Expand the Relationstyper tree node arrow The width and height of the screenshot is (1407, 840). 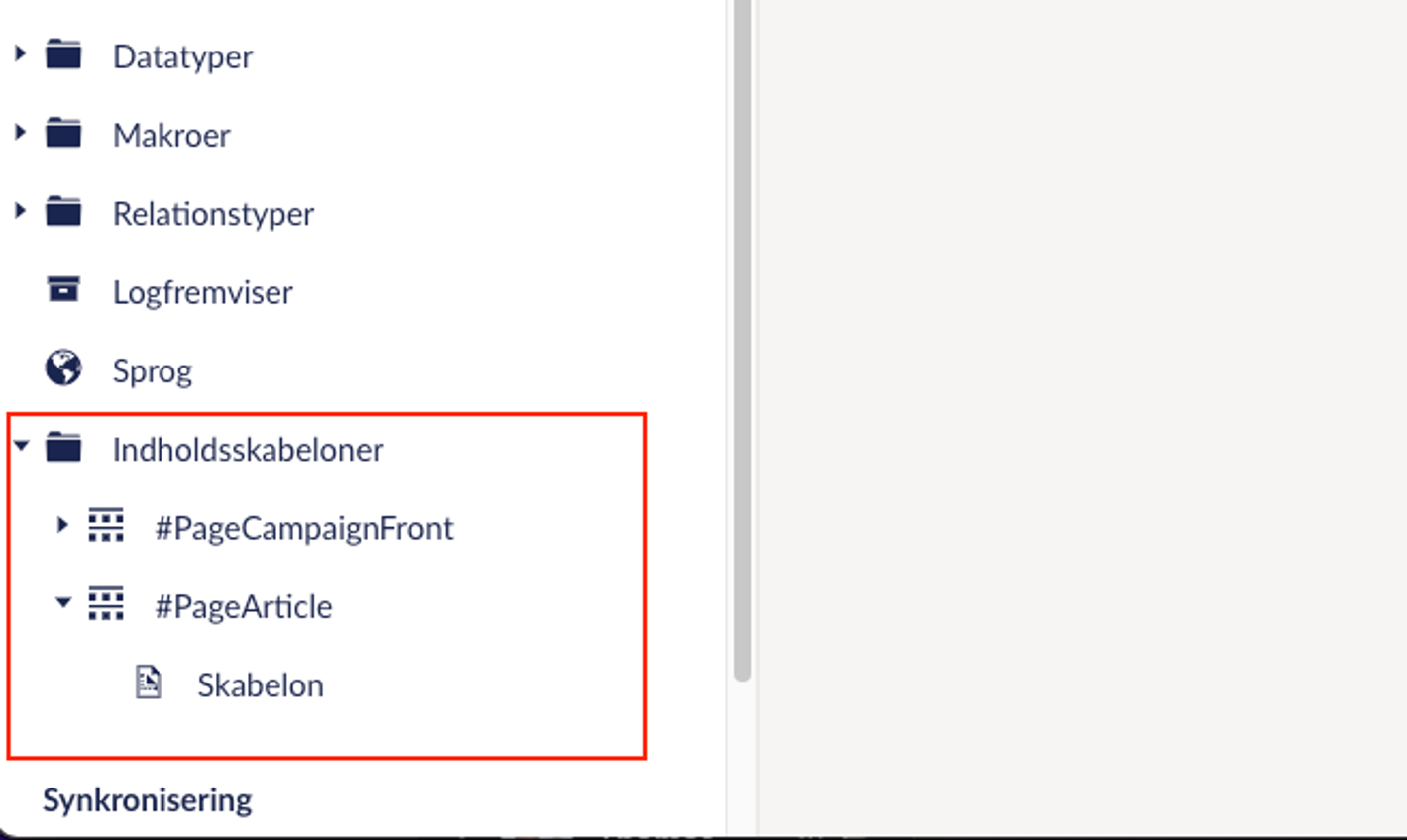pos(20,210)
